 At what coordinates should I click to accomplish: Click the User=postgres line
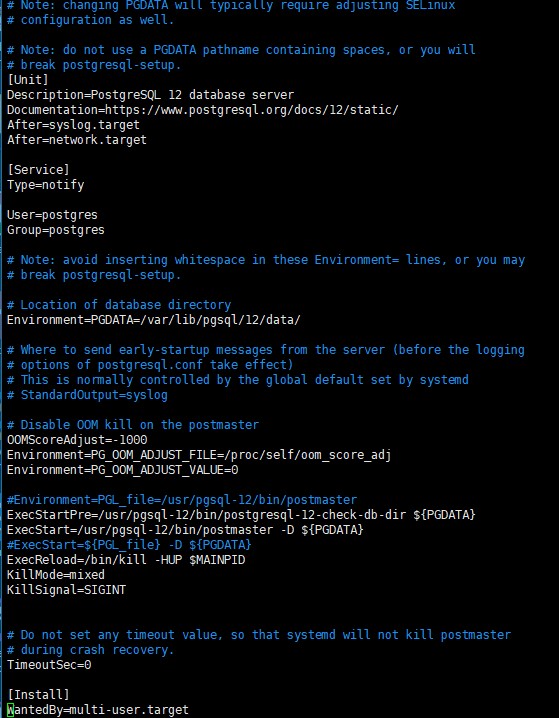tap(52, 215)
